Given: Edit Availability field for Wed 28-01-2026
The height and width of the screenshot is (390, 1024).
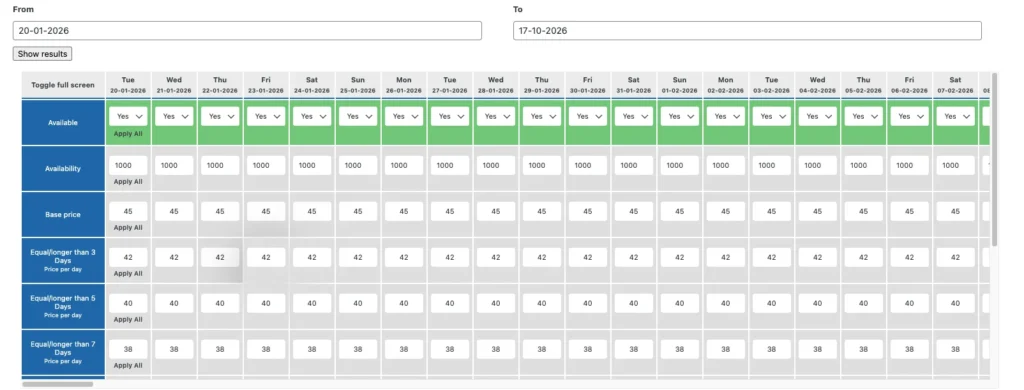Looking at the screenshot, I should [496, 165].
